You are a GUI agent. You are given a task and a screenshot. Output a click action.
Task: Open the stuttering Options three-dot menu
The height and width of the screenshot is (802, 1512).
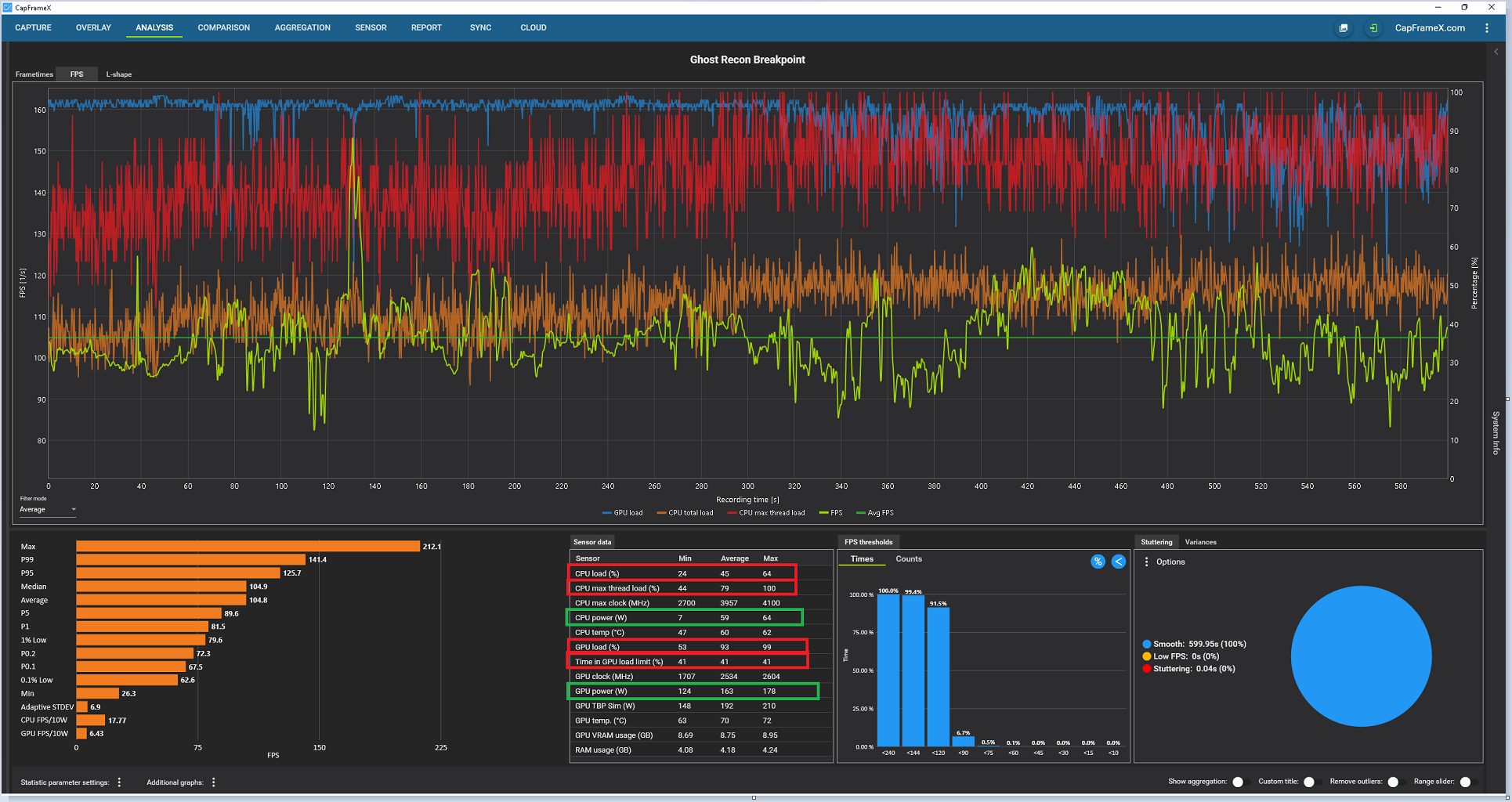pos(1147,562)
